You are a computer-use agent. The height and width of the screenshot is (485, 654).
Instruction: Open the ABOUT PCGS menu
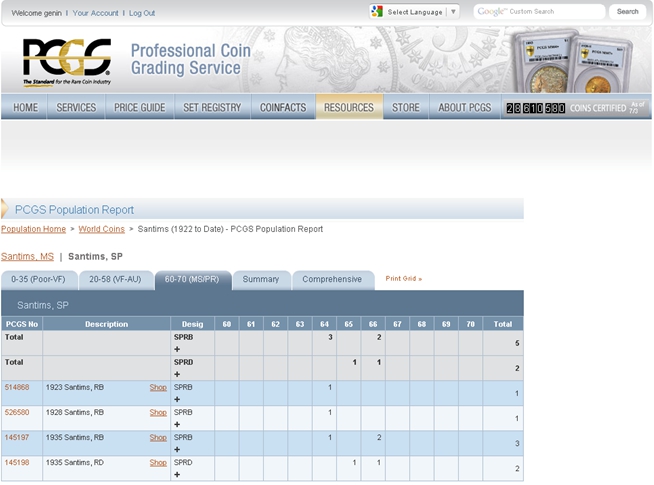point(464,108)
